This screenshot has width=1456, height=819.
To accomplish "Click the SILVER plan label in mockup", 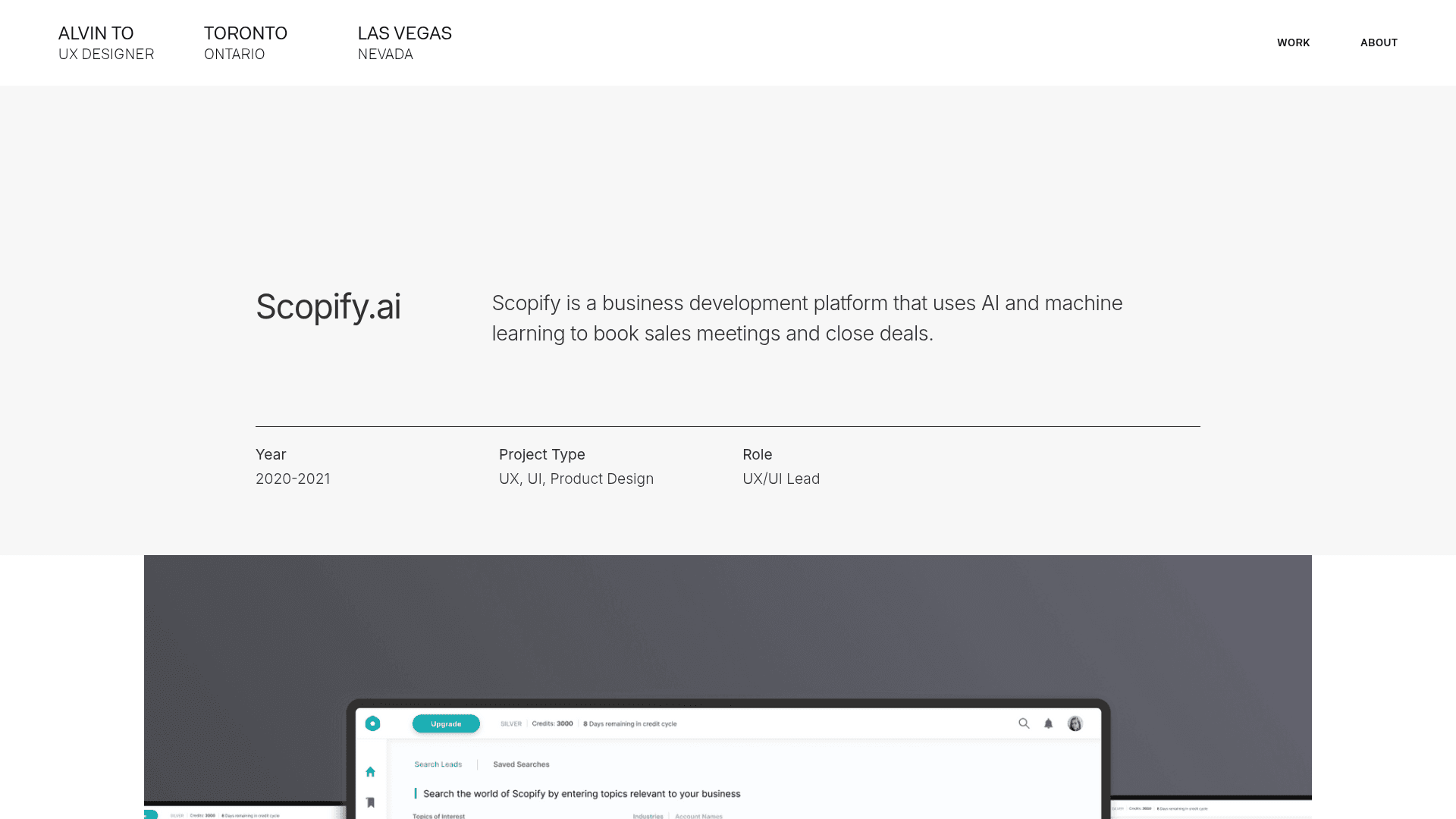I will pos(511,723).
